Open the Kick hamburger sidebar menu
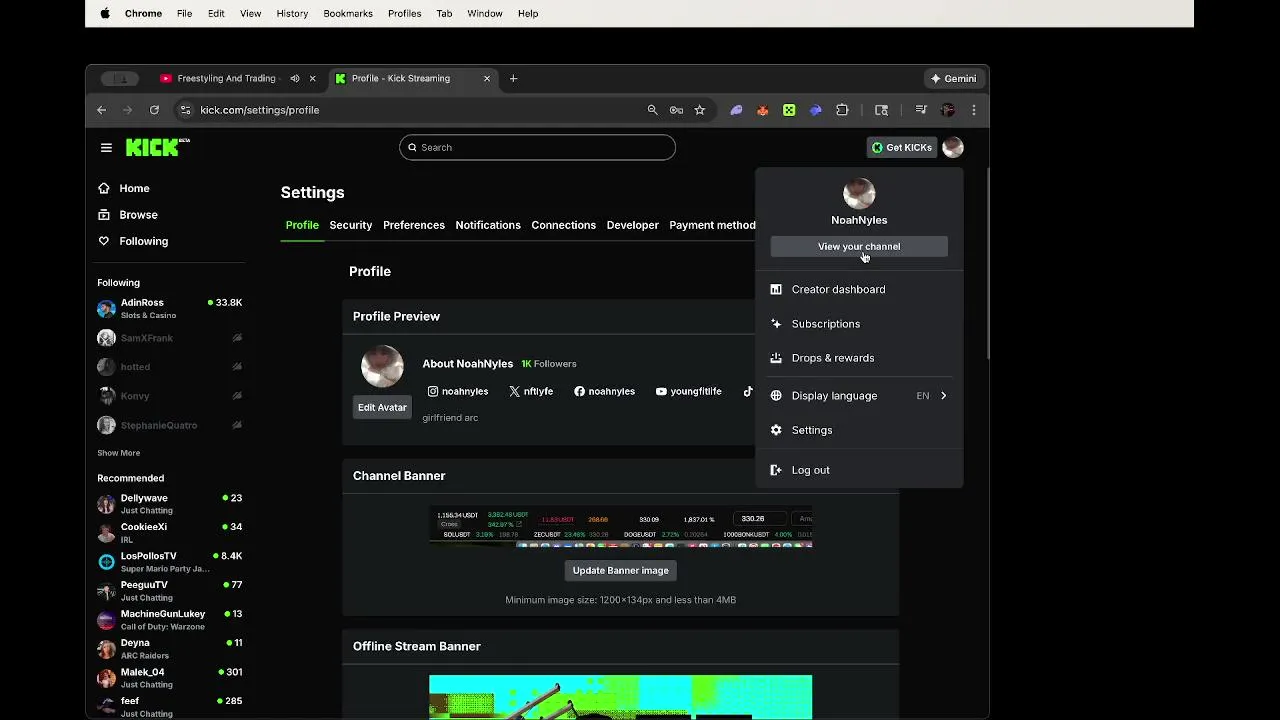The image size is (1280, 720). pos(106,147)
